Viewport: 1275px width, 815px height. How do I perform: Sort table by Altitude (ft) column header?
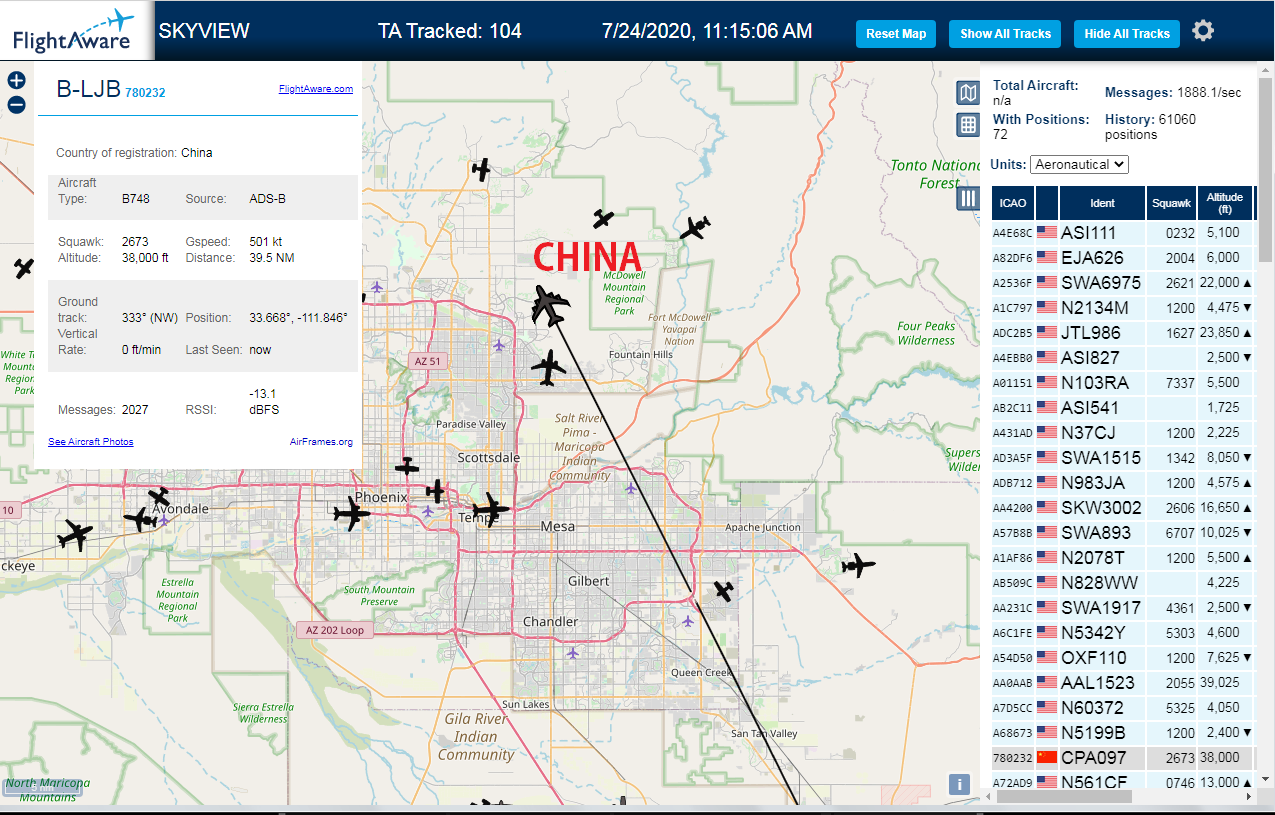[1224, 203]
